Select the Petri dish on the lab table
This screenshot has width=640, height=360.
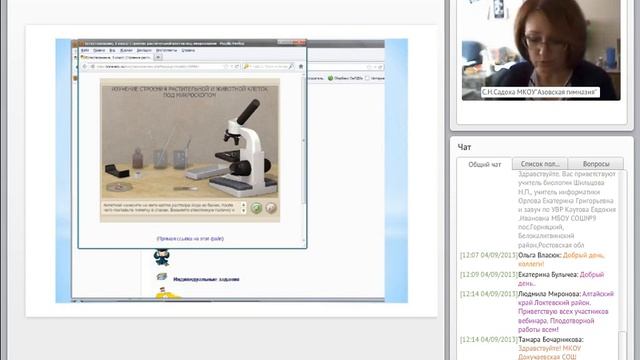tap(119, 187)
